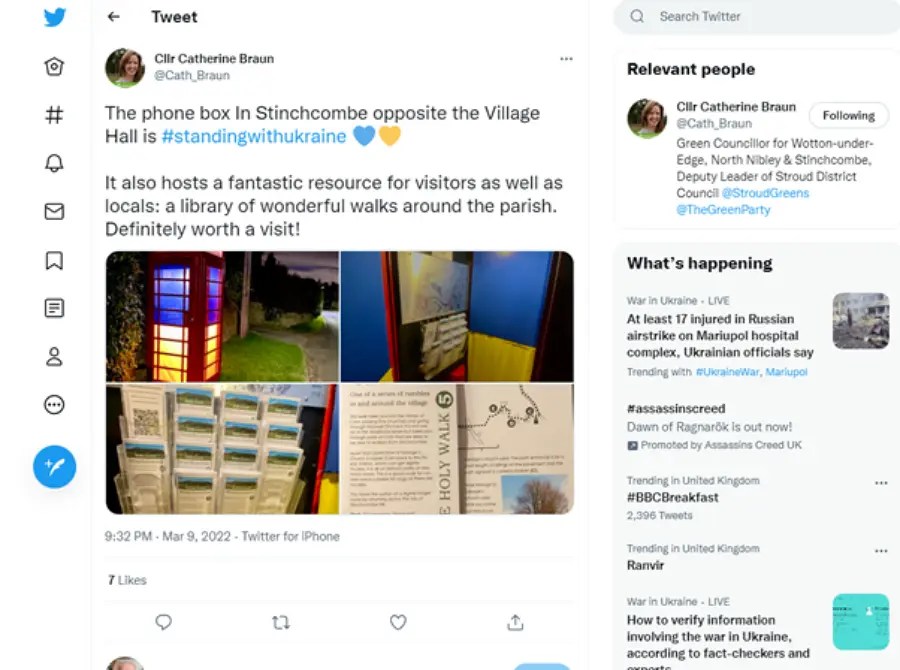This screenshot has width=900, height=670.
Task: Open the #standingwithukraine hashtag link
Action: tap(254, 136)
